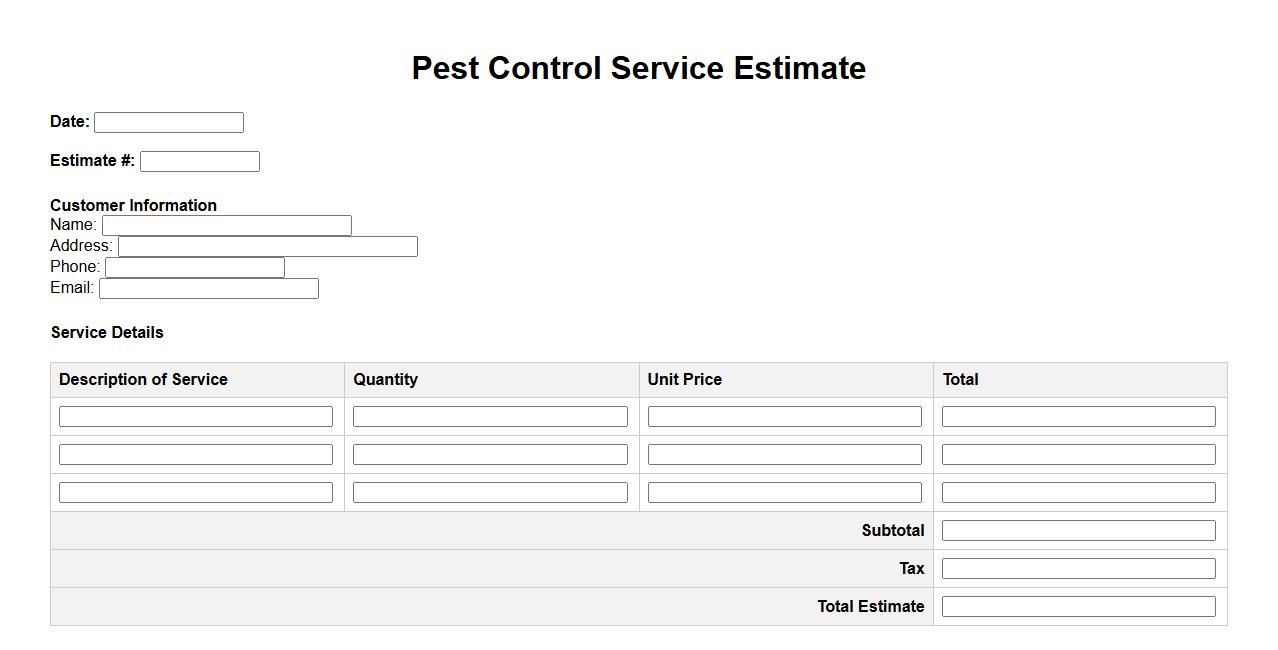Click second row Description of Service field

pos(196,454)
